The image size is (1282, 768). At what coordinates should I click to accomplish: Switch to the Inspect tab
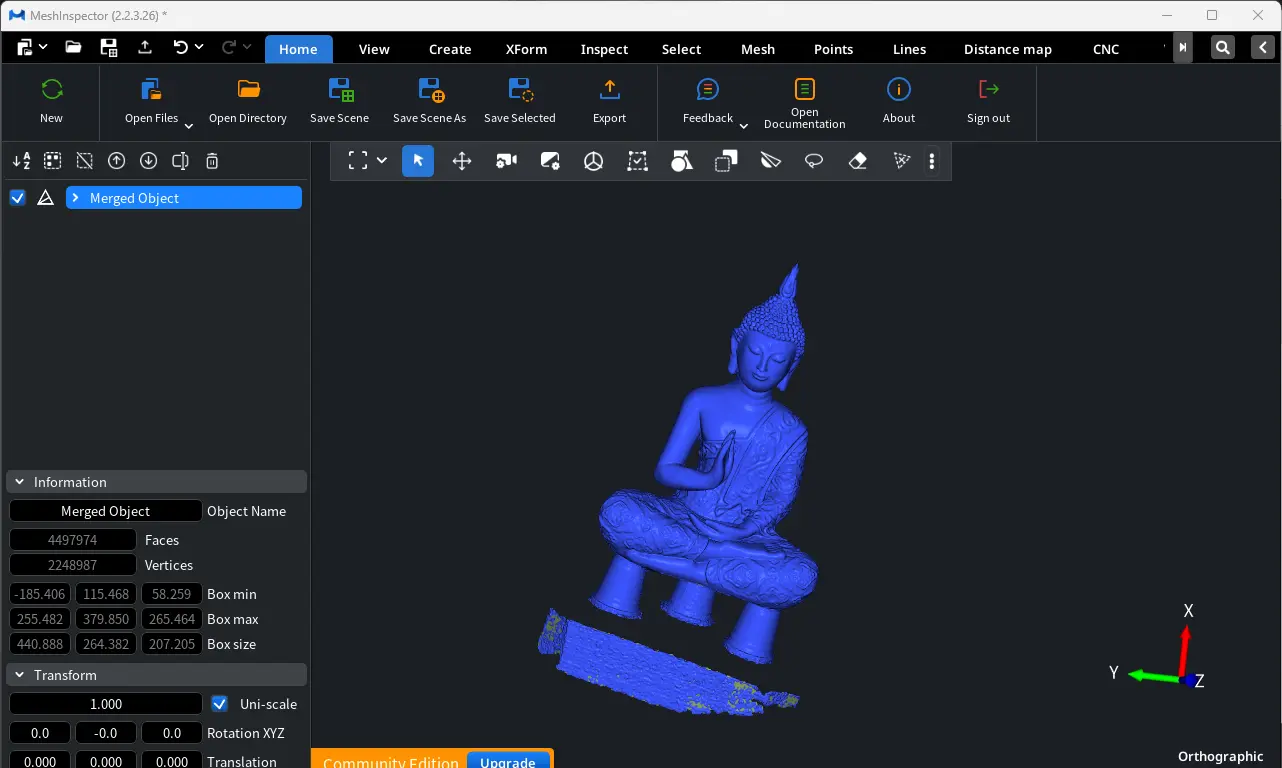pyautogui.click(x=604, y=49)
